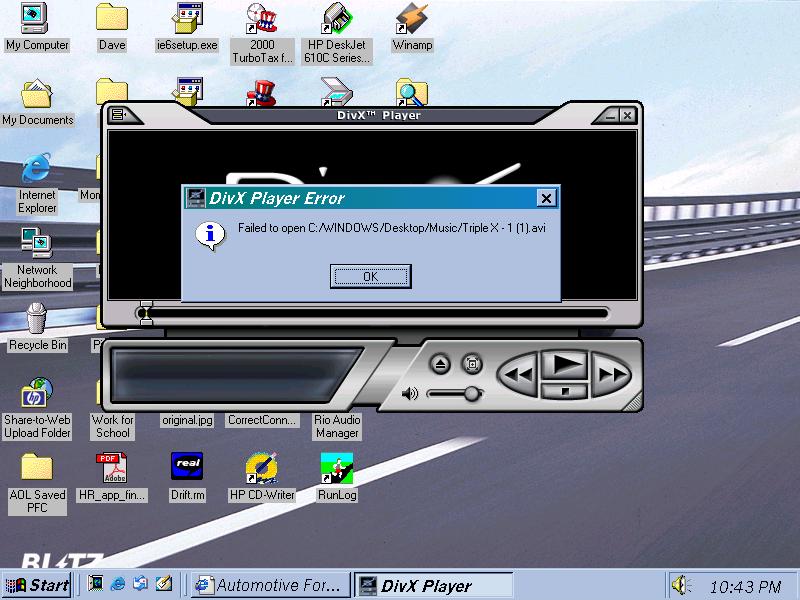Image resolution: width=800 pixels, height=600 pixels.
Task: Toggle fullscreen mode button in DivX Player
Action: (x=471, y=365)
